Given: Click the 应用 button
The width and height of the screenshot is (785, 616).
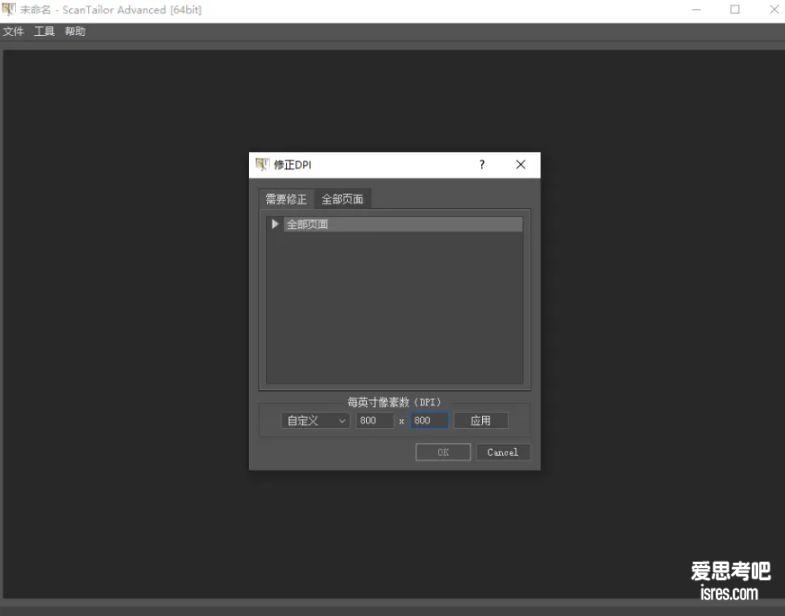Looking at the screenshot, I should (x=481, y=421).
